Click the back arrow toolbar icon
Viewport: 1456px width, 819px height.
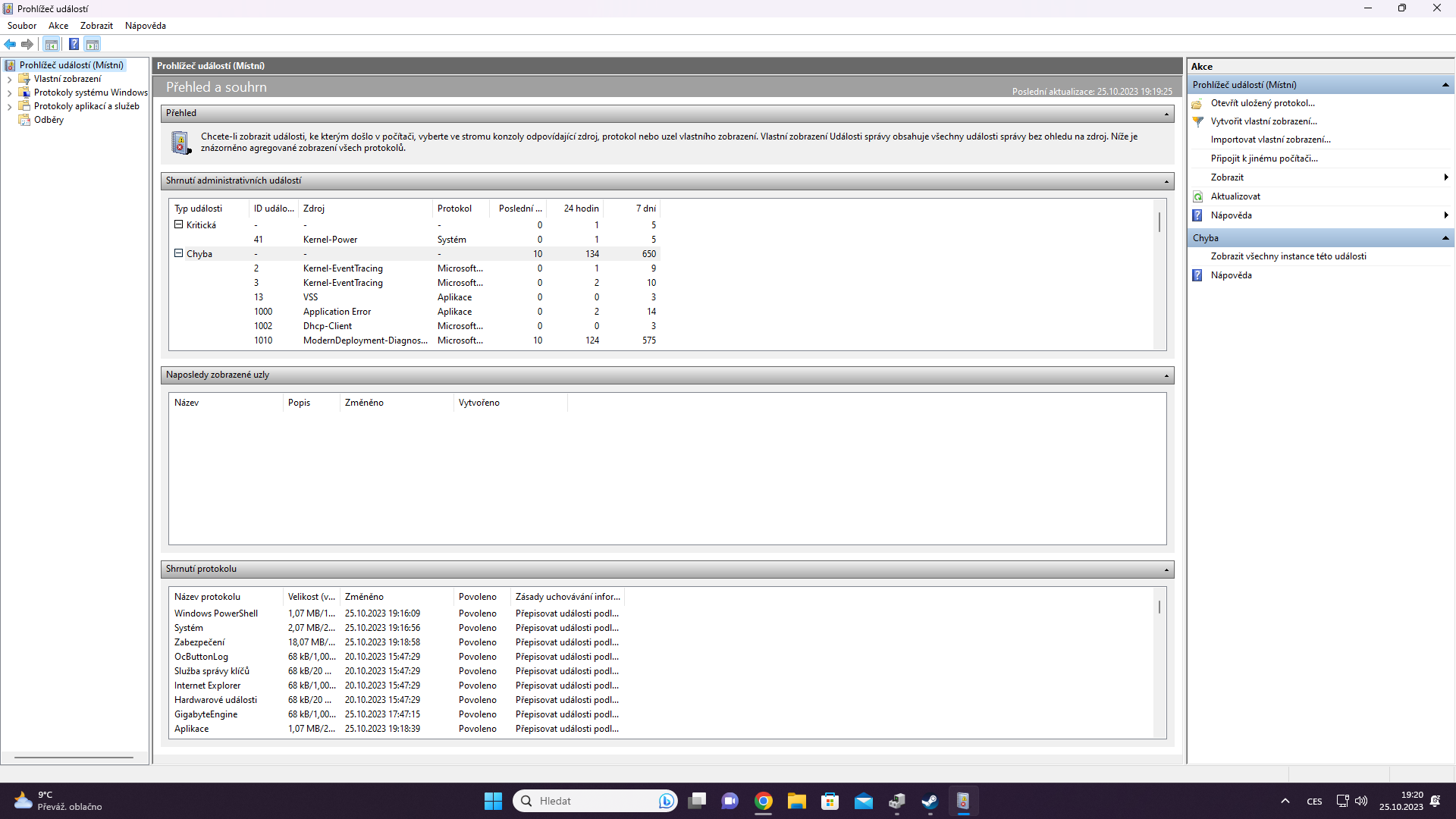click(x=10, y=44)
